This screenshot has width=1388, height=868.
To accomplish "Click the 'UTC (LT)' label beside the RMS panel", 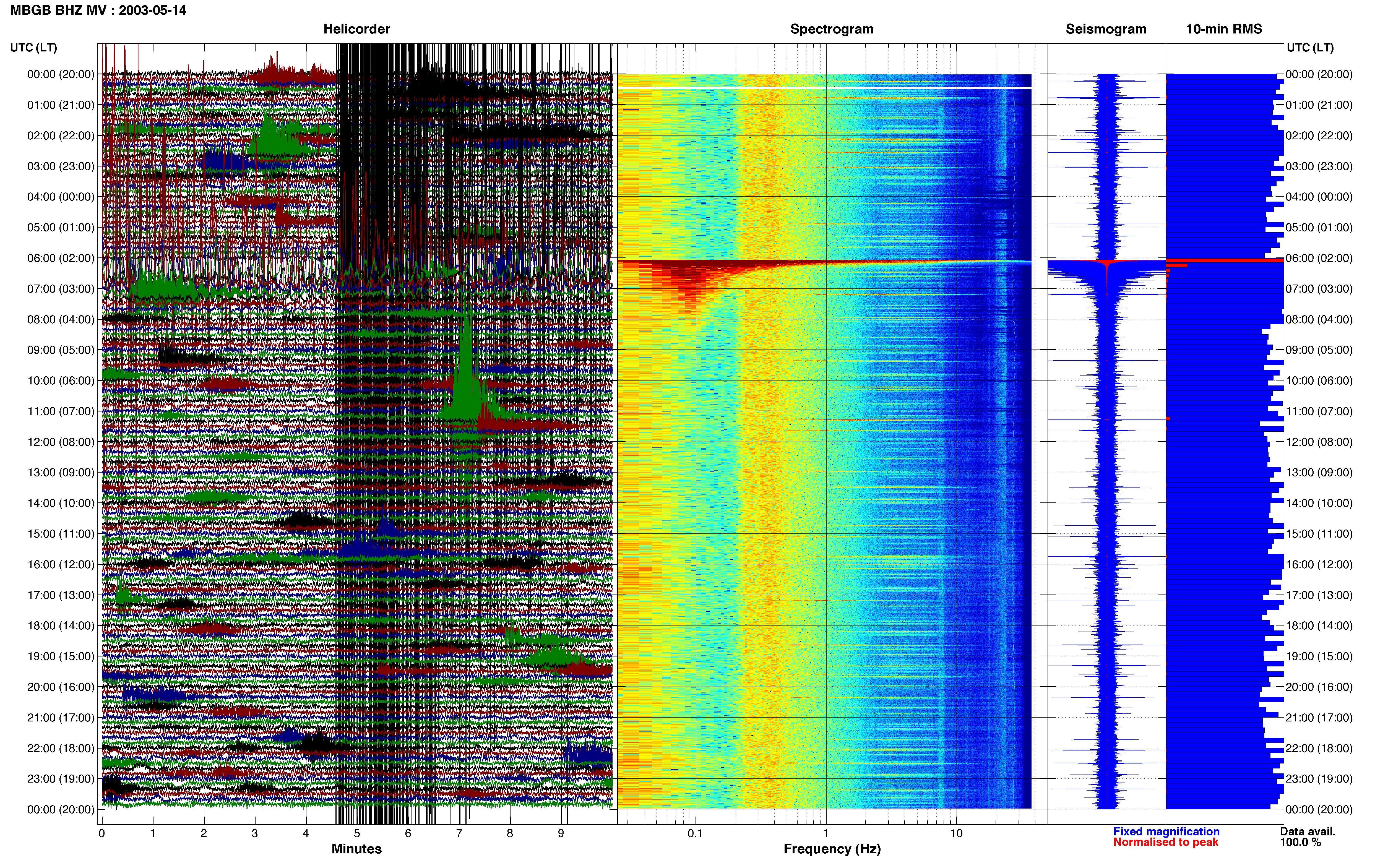I will [1311, 48].
